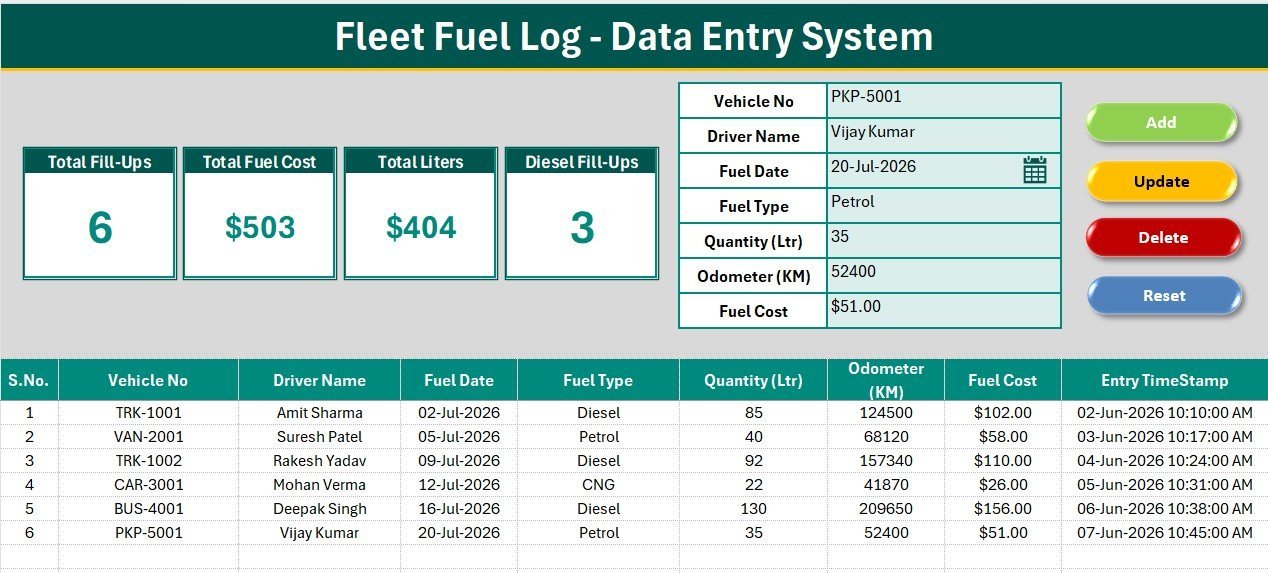This screenshot has width=1268, height=573.
Task: Click the $102.00 fuel cost cell
Action: click(x=1003, y=412)
